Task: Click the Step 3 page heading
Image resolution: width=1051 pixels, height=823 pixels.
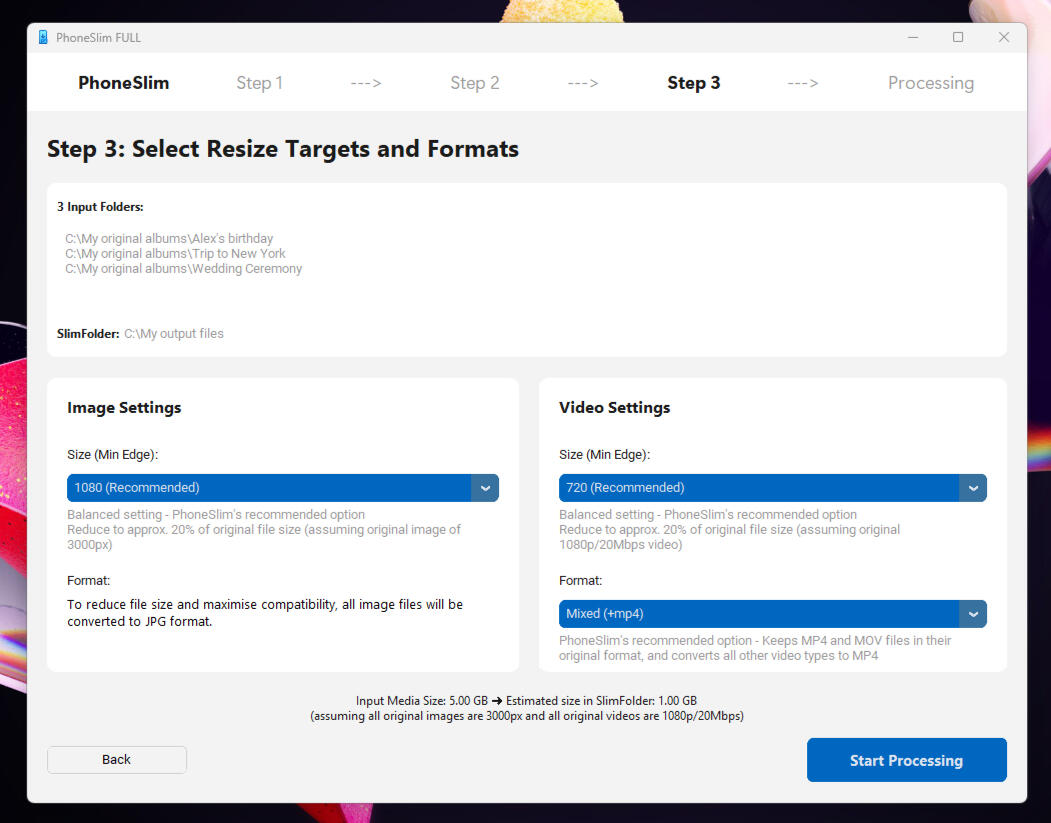Action: (x=283, y=149)
